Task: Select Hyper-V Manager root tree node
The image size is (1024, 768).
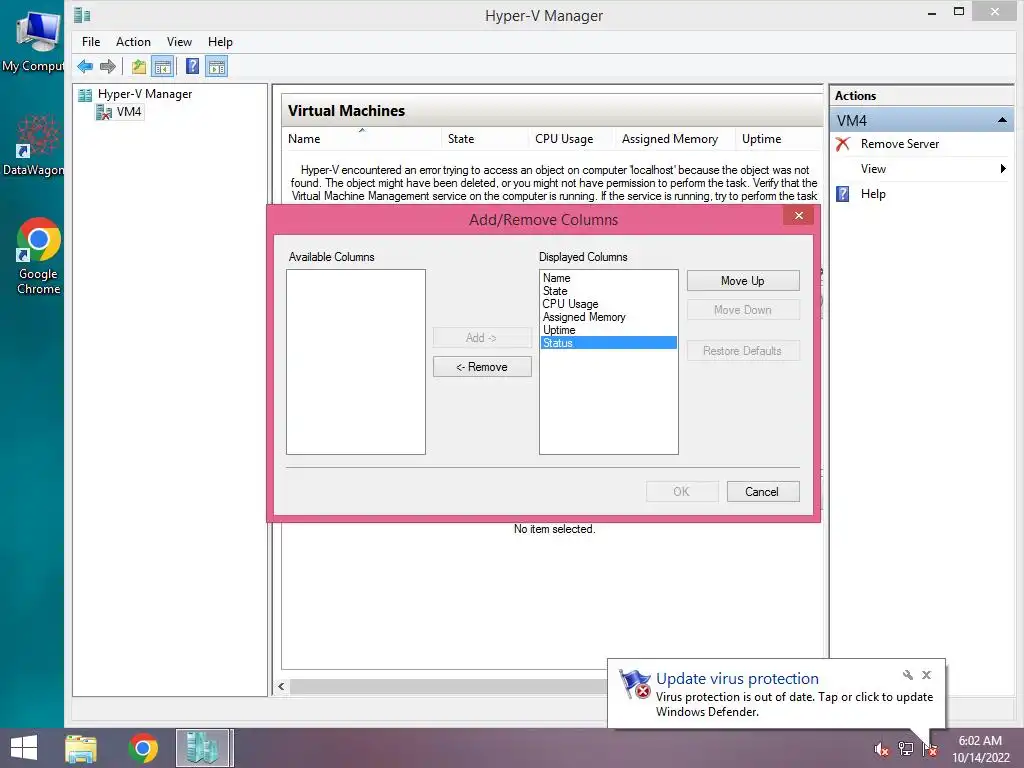Action: pos(145,94)
